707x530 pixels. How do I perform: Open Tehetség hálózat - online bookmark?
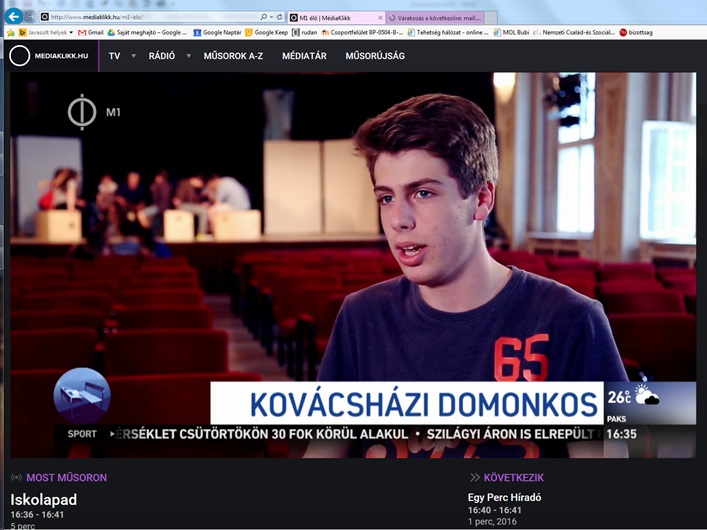[x=448, y=32]
